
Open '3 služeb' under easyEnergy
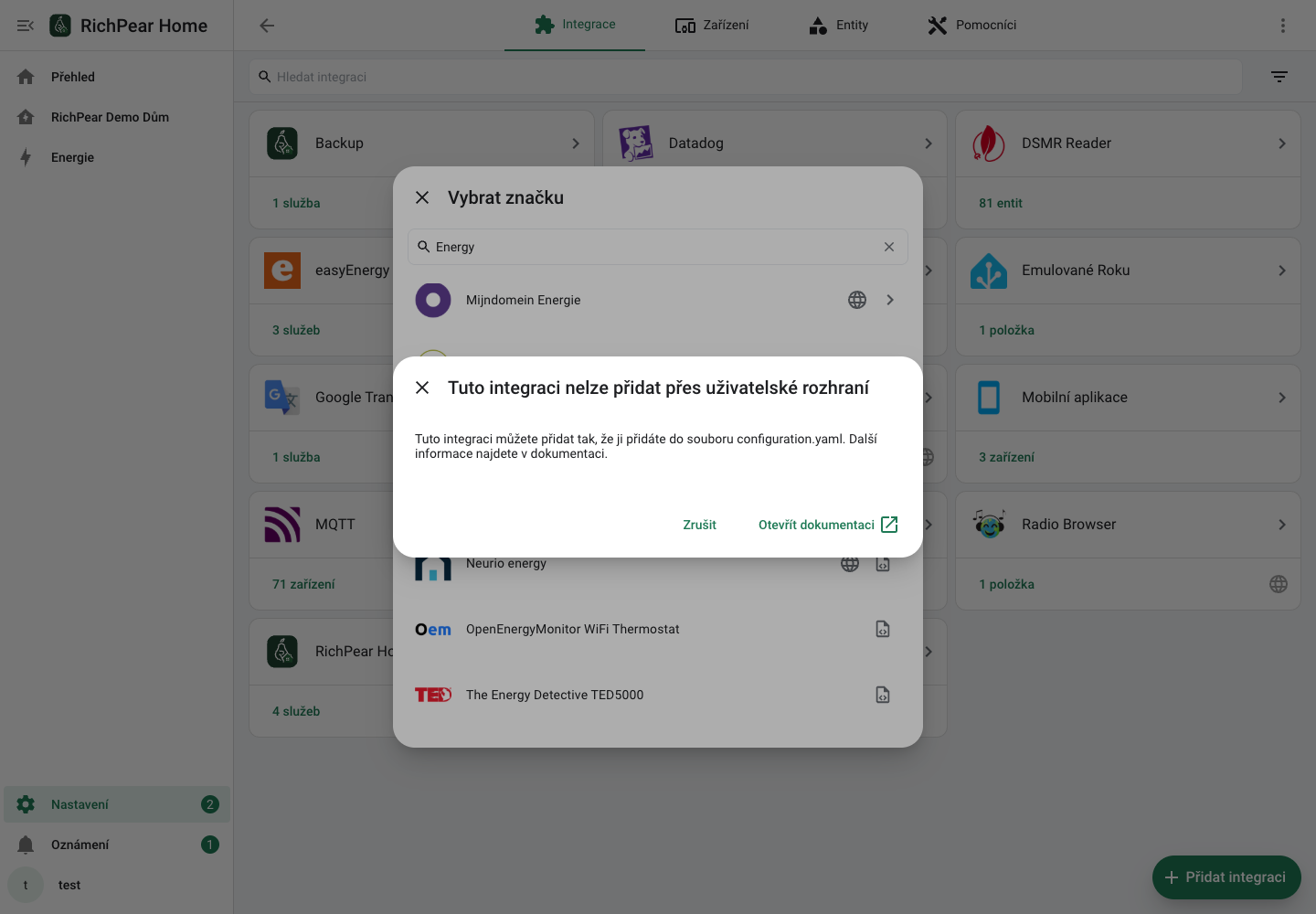[296, 330]
